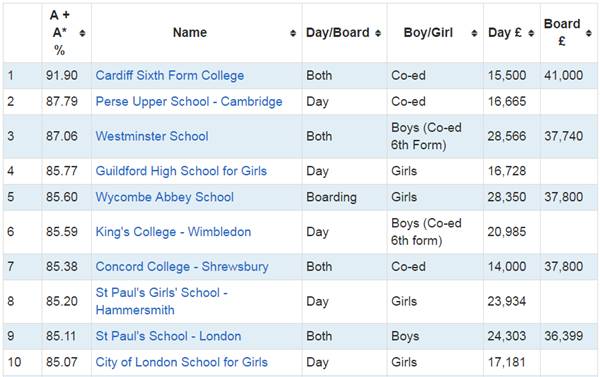Sort table using Boy/Girl arrow icon
This screenshot has width=600, height=377.
pyautogui.click(x=474, y=33)
